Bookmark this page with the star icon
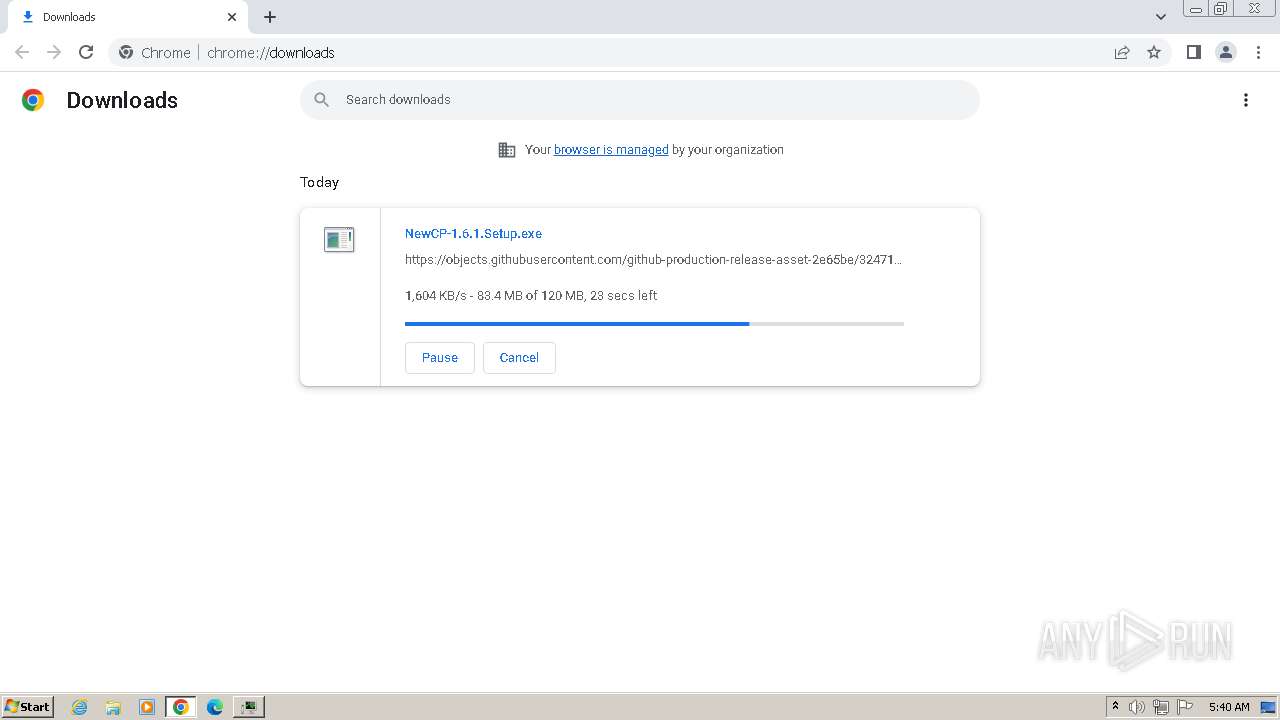 [x=1154, y=52]
